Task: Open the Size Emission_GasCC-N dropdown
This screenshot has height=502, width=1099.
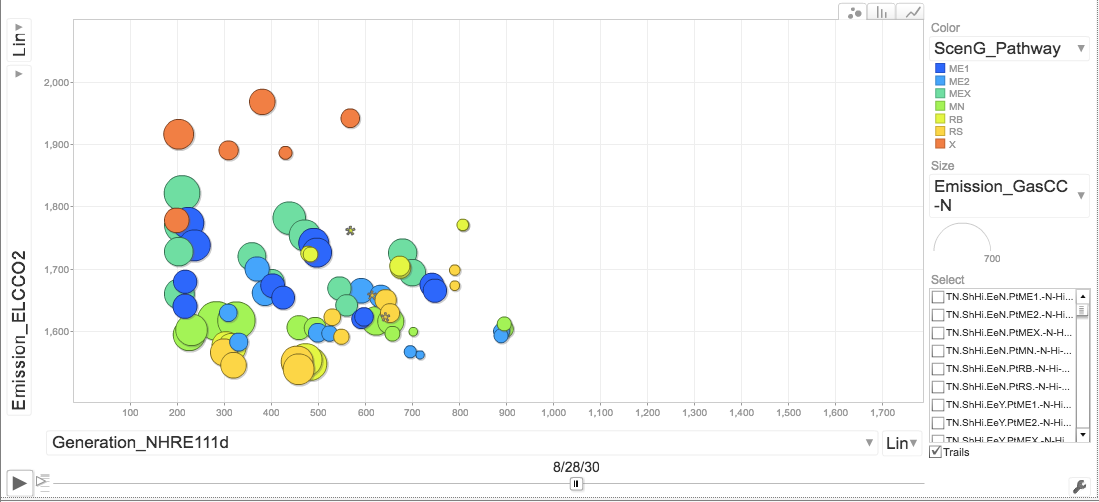Action: [1009, 196]
